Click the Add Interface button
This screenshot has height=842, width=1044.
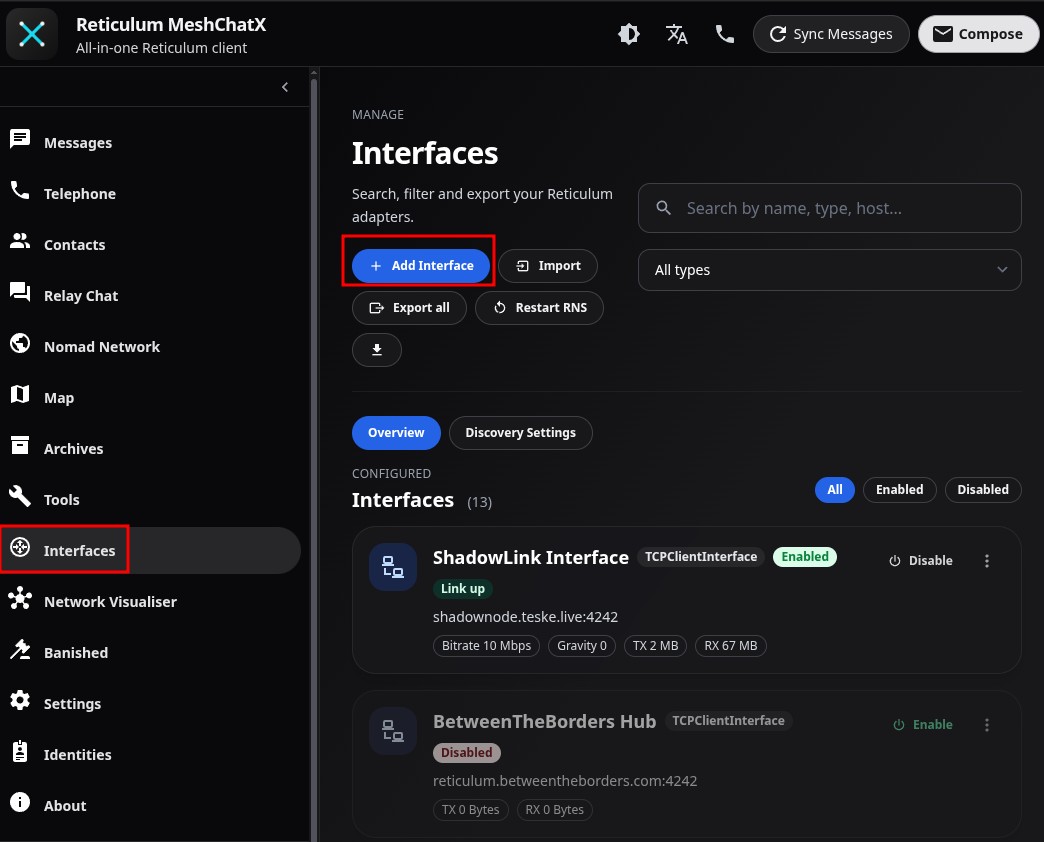[x=421, y=266]
